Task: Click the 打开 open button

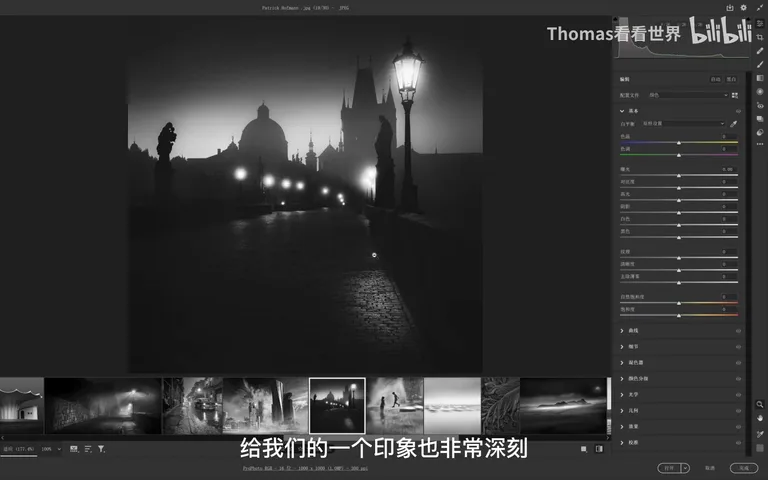Action: click(x=669, y=468)
